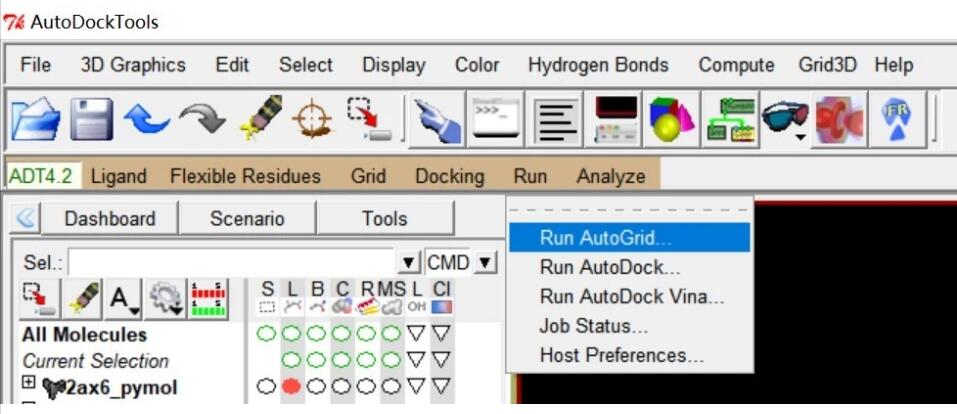957x414 pixels.
Task: Open color triangle for All Molecules
Action: (x=442, y=334)
